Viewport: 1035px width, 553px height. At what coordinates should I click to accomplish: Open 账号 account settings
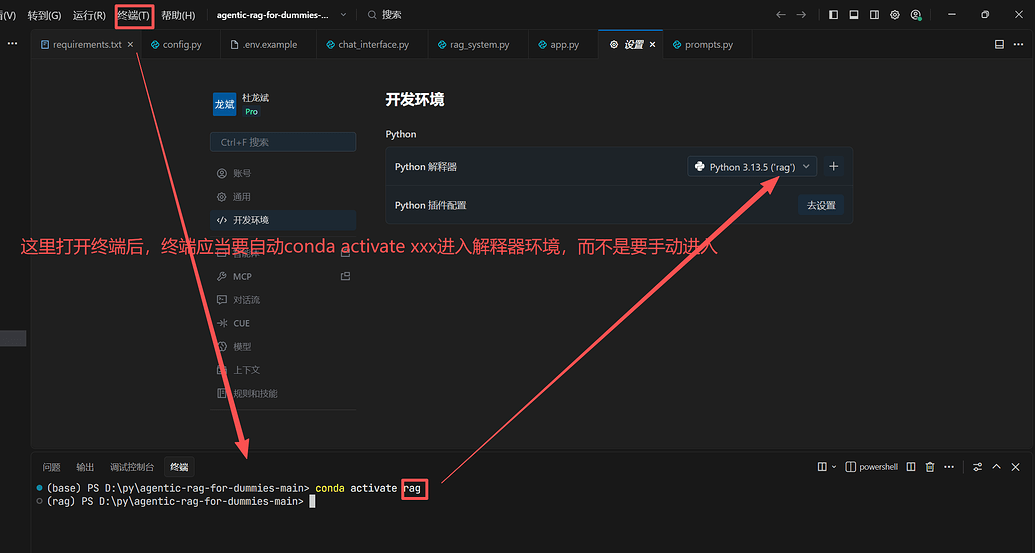tap(283, 173)
